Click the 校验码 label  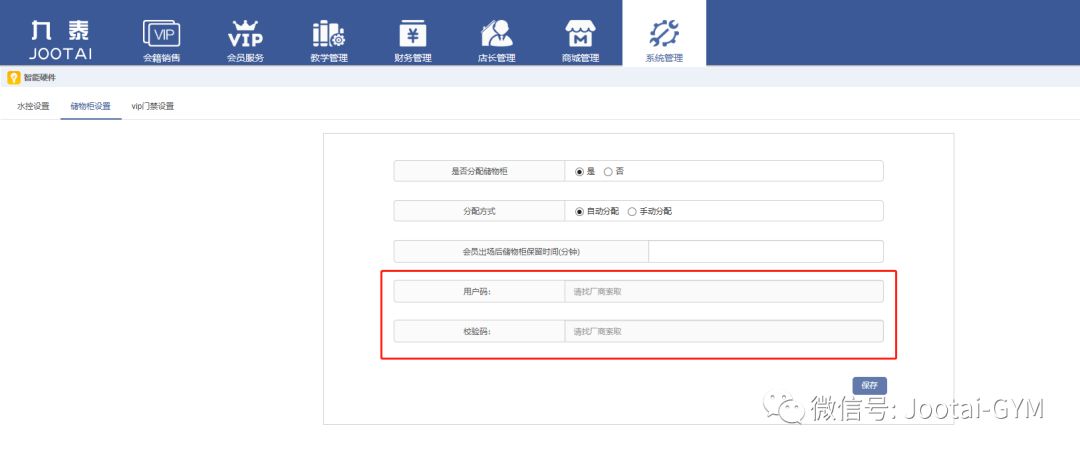(x=477, y=331)
